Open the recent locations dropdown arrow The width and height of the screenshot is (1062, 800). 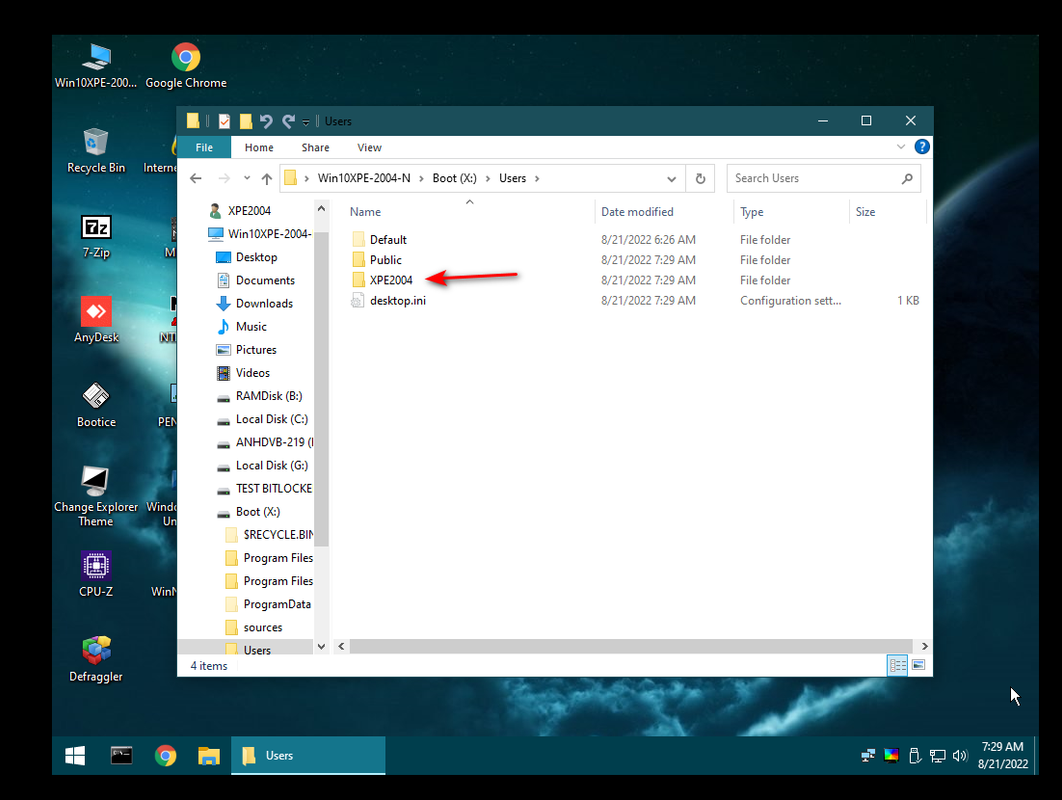click(247, 178)
